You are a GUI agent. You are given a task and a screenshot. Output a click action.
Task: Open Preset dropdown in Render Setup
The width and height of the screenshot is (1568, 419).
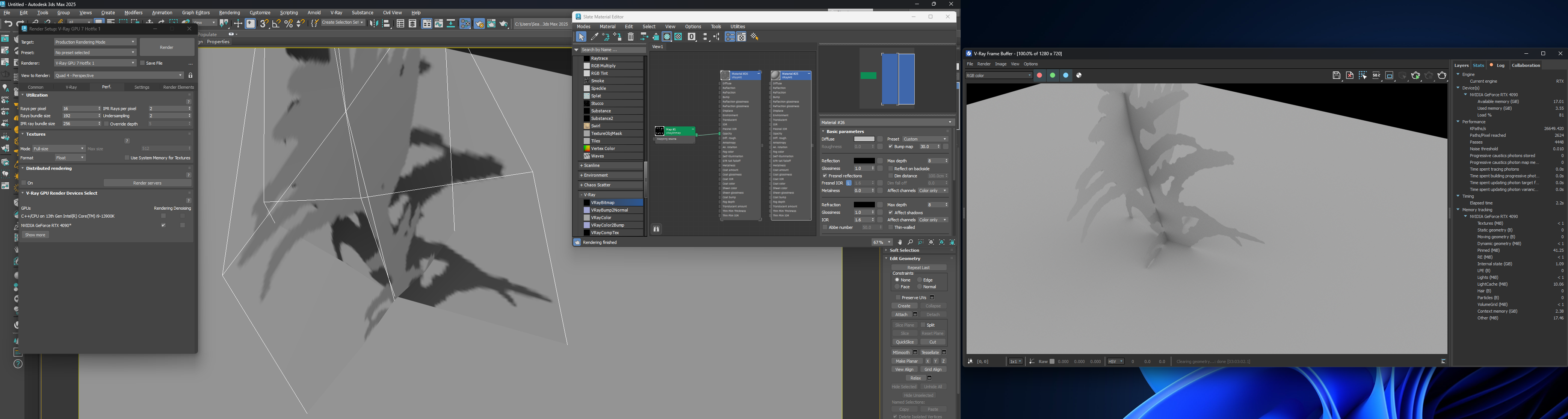tap(95, 52)
